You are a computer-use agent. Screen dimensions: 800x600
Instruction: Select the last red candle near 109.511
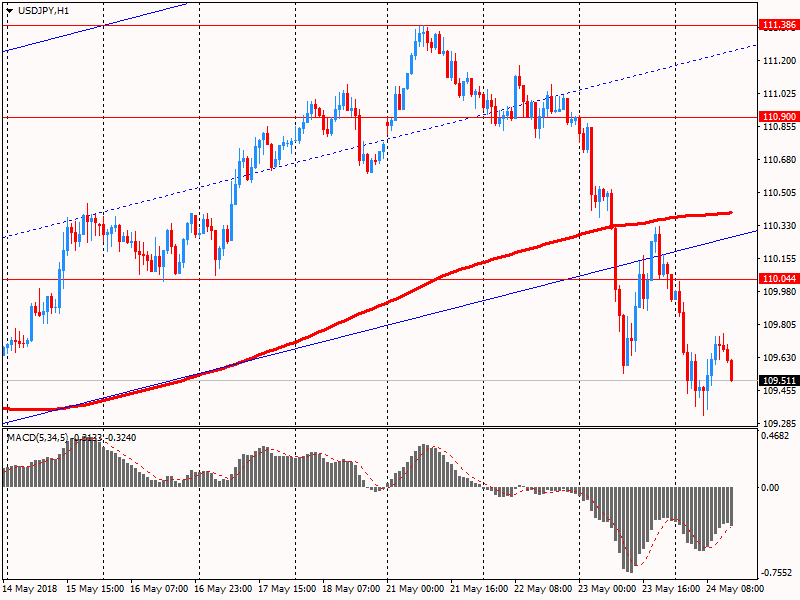732,370
